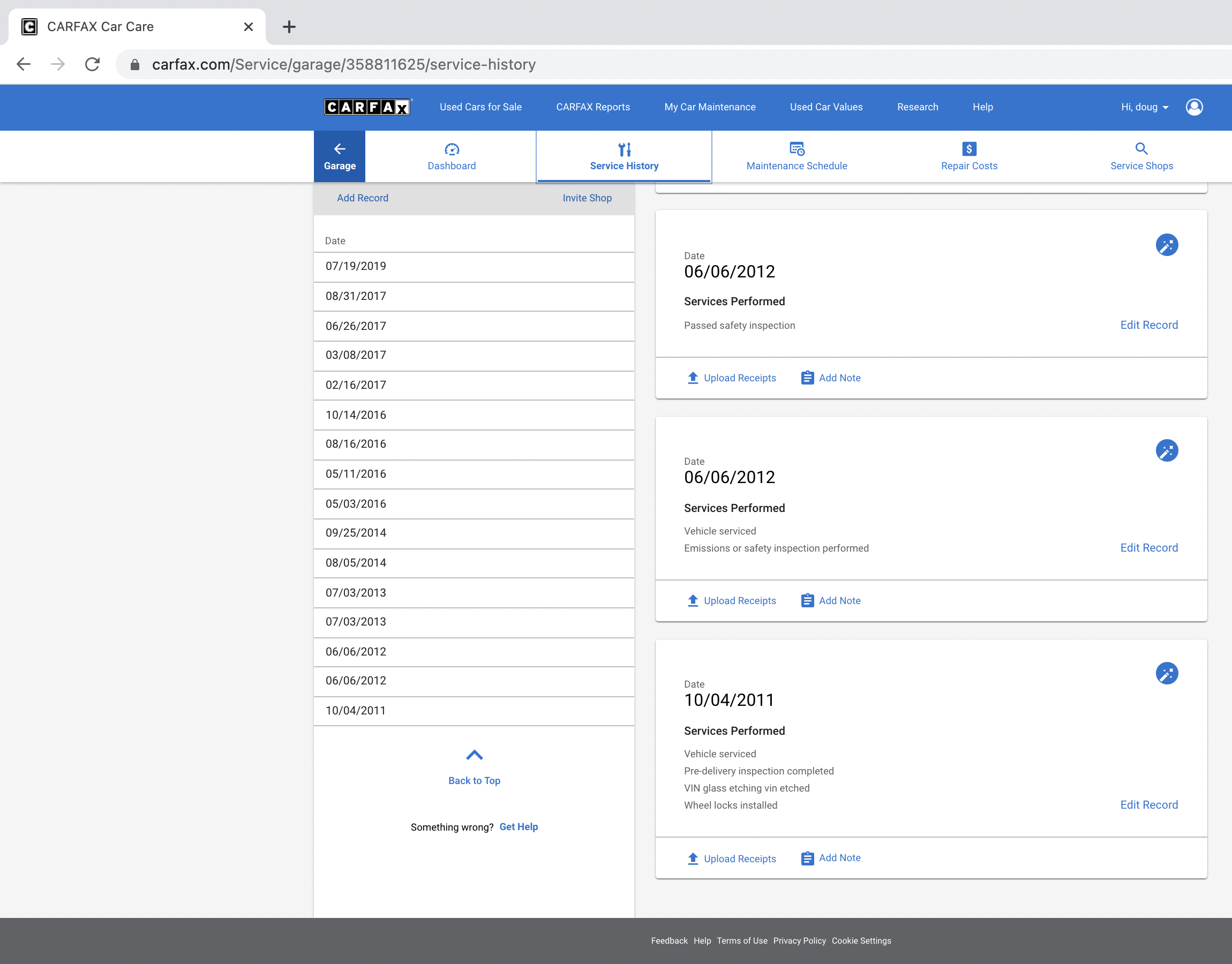Select the 06/26/2017 date row
This screenshot has width=1232, height=964.
(474, 326)
